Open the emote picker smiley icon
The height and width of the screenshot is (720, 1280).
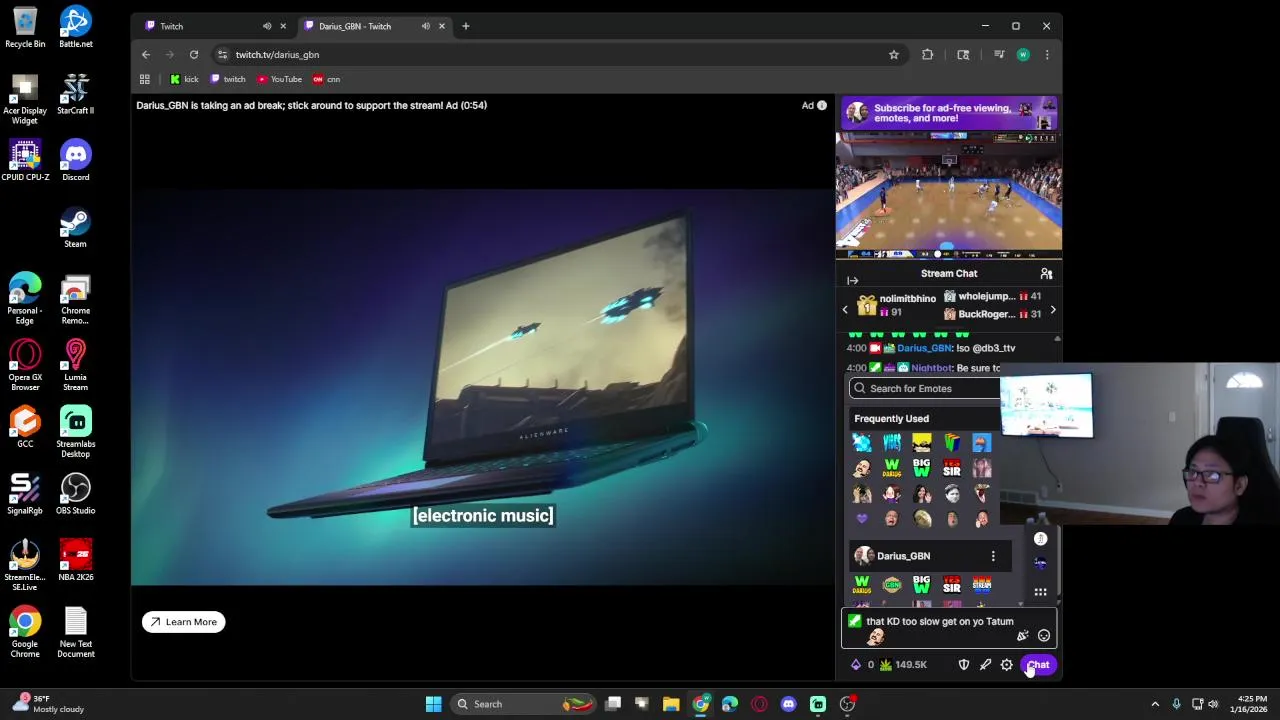click(x=1044, y=636)
